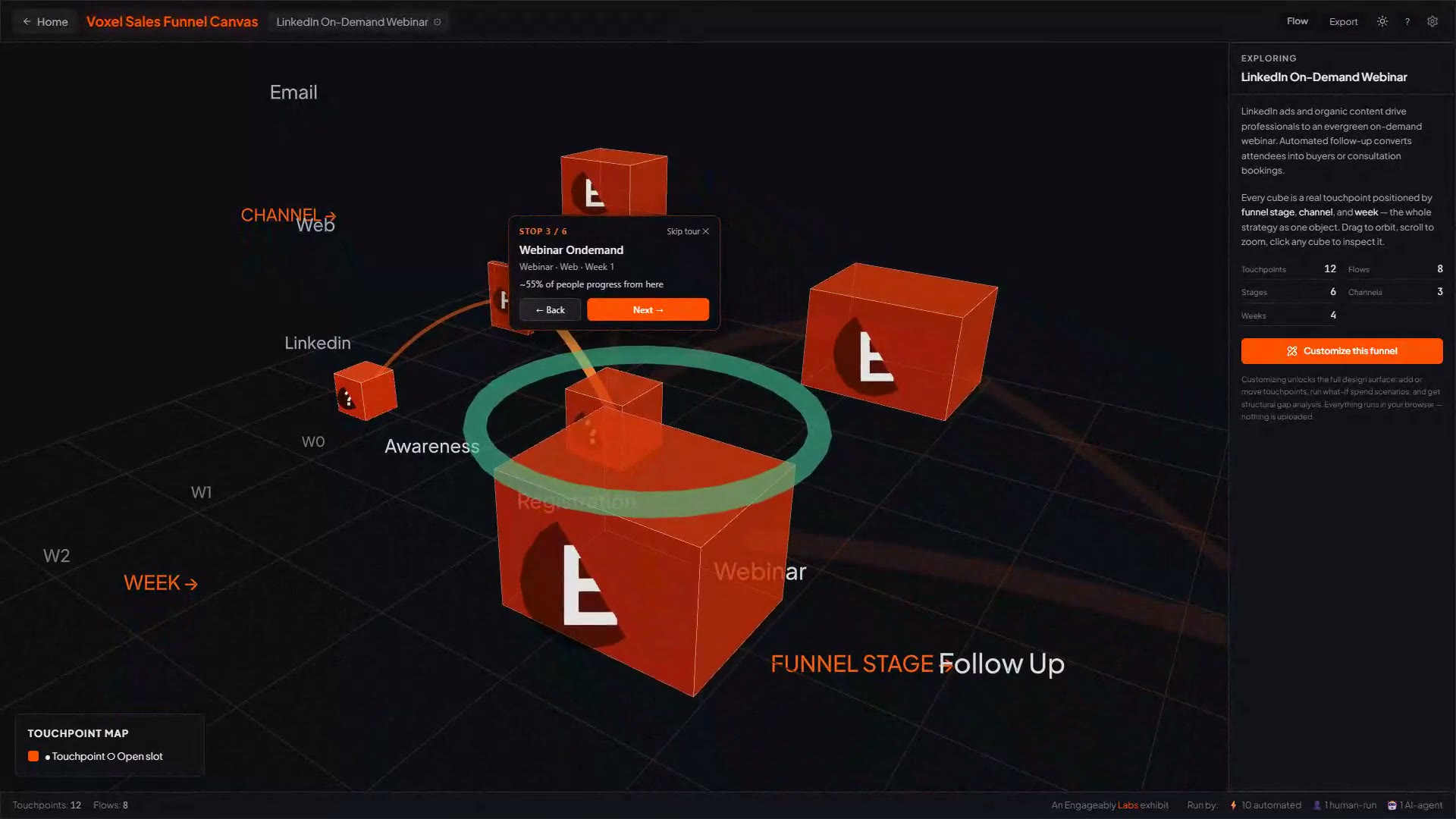Open help via the question mark icon
The image size is (1456, 819).
(1407, 22)
